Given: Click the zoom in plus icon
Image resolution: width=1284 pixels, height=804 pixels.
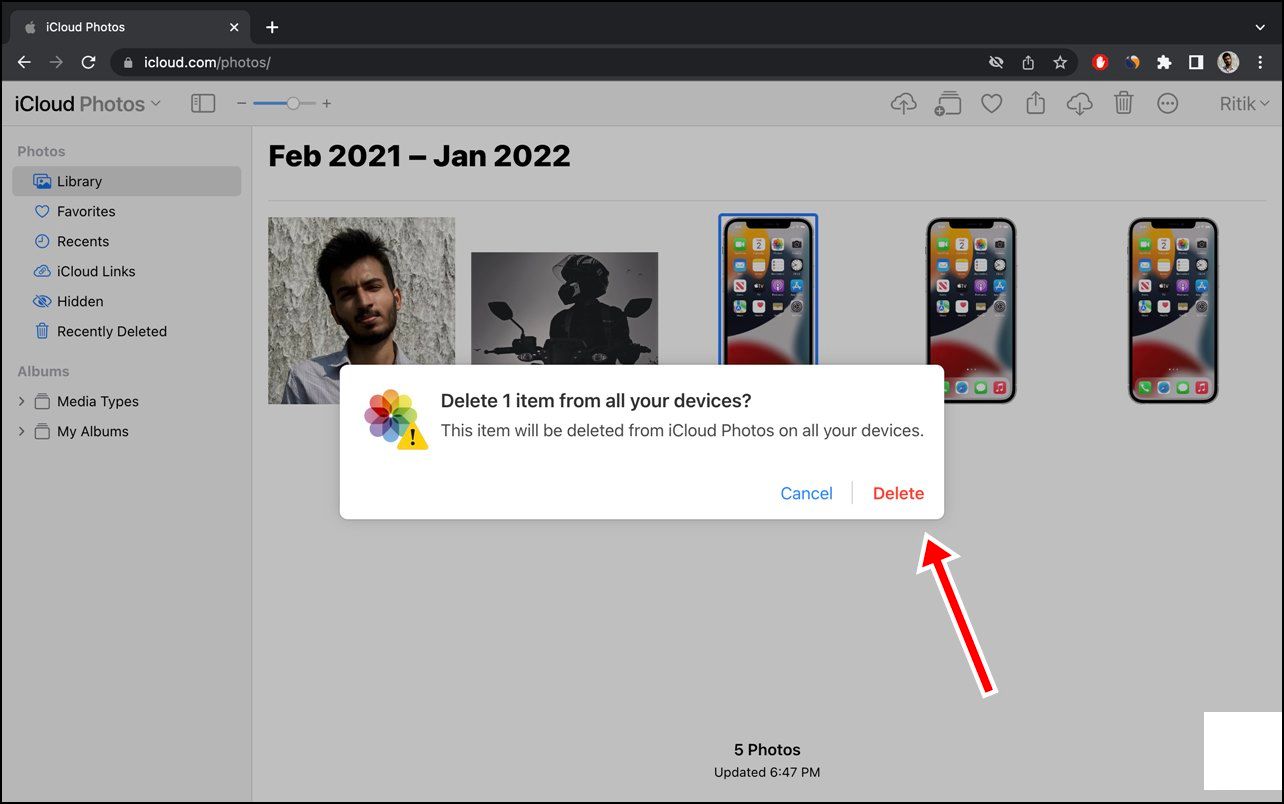Looking at the screenshot, I should pos(326,103).
